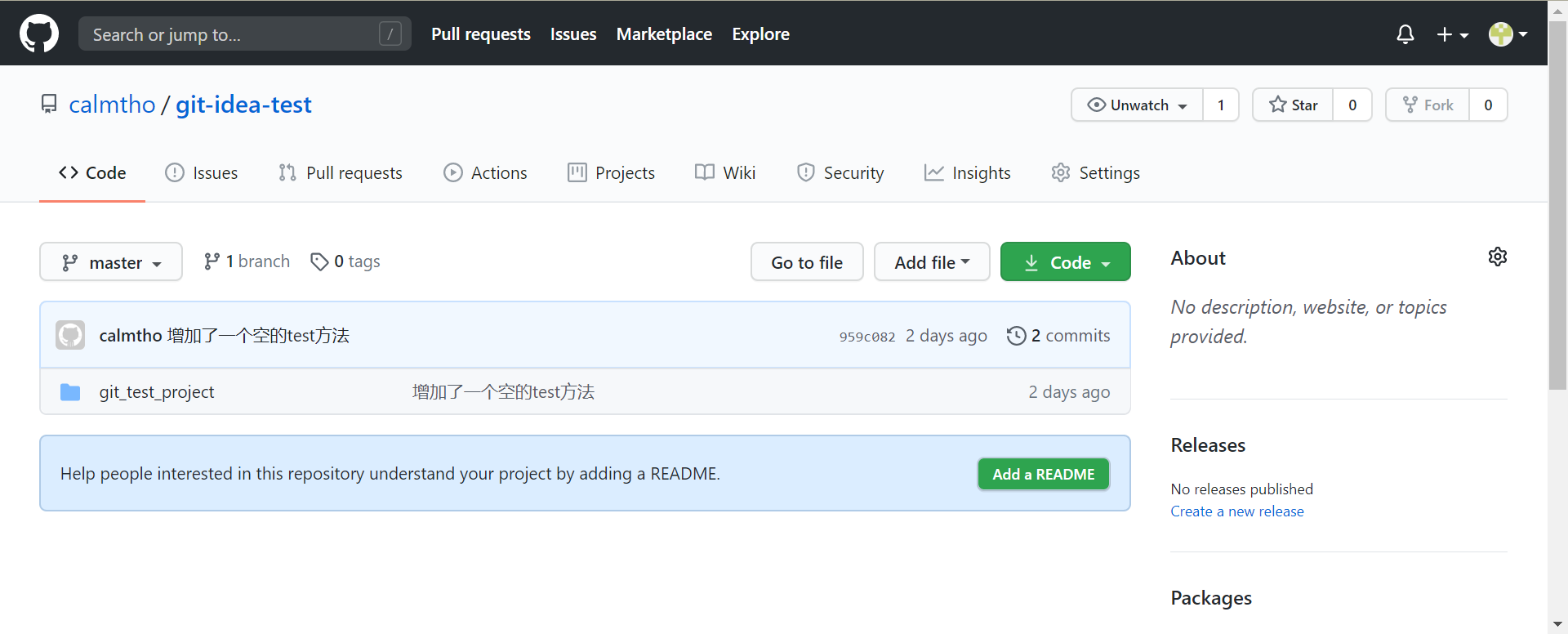Open the About settings gear
1568x634 pixels.
pos(1497,257)
